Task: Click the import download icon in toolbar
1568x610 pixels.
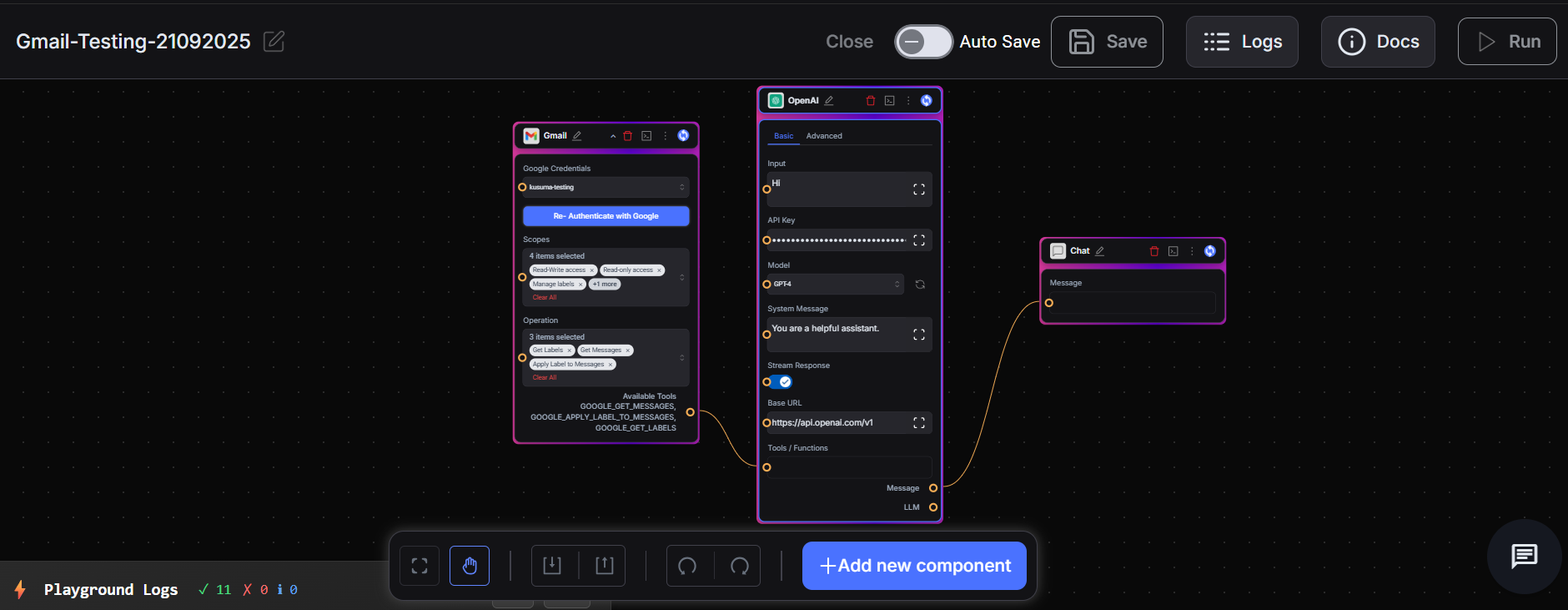Action: coord(552,566)
